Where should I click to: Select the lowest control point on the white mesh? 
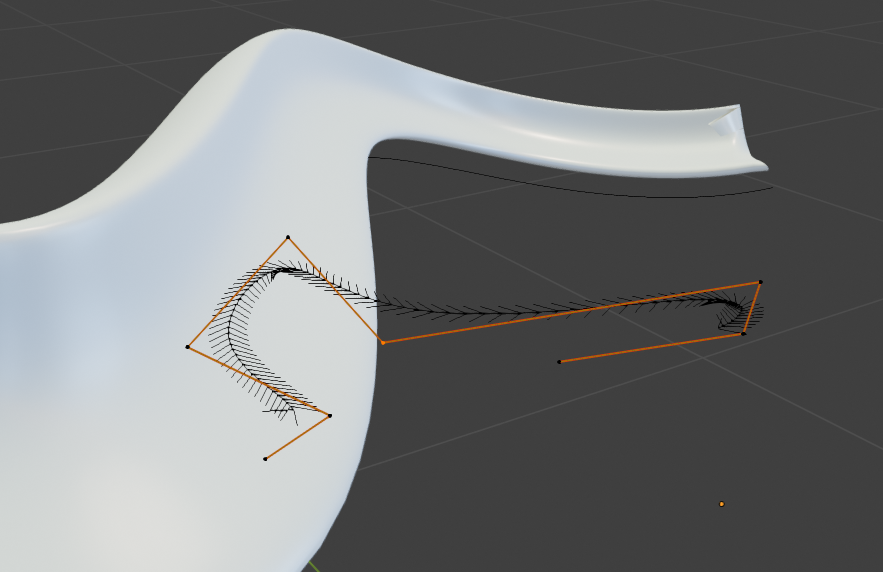265,459
